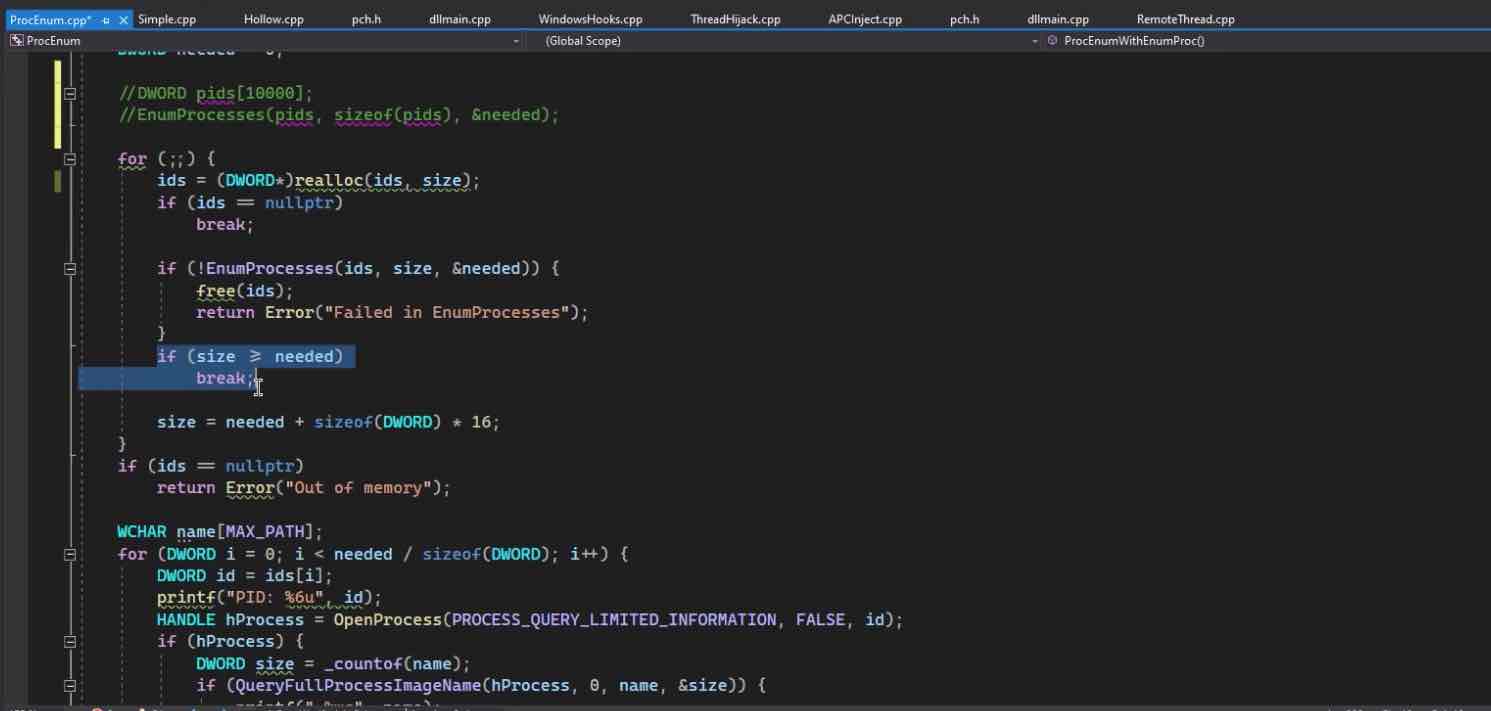The image size is (1491, 711).
Task: Click the "Failed in EnumProcesses" string
Action: (447, 313)
